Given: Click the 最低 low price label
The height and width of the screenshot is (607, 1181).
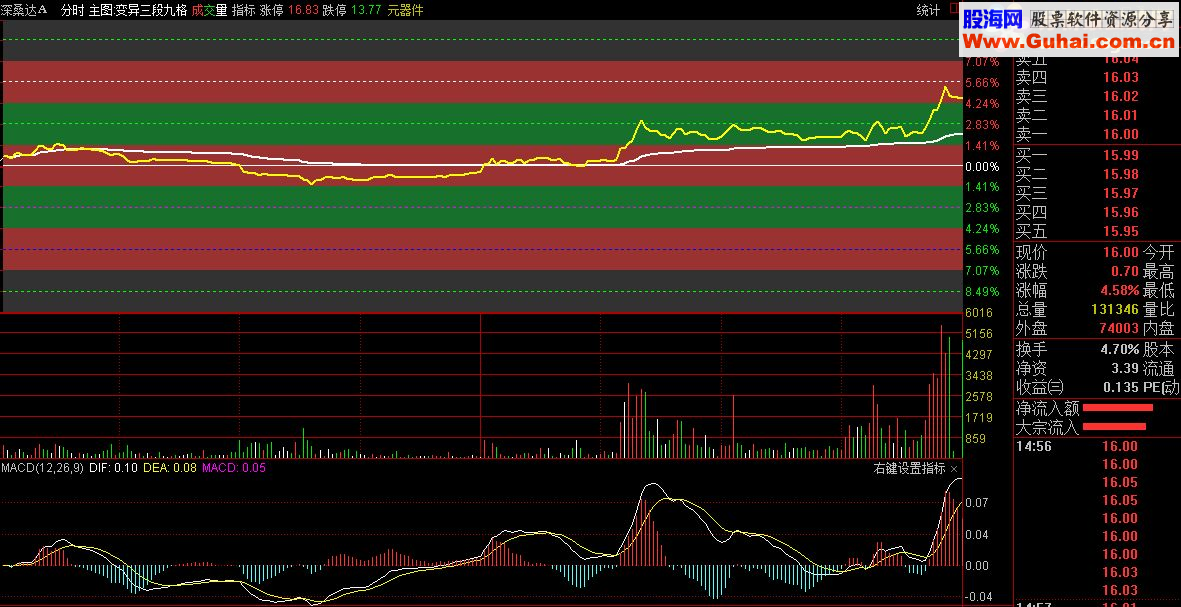Looking at the screenshot, I should click(1158, 290).
